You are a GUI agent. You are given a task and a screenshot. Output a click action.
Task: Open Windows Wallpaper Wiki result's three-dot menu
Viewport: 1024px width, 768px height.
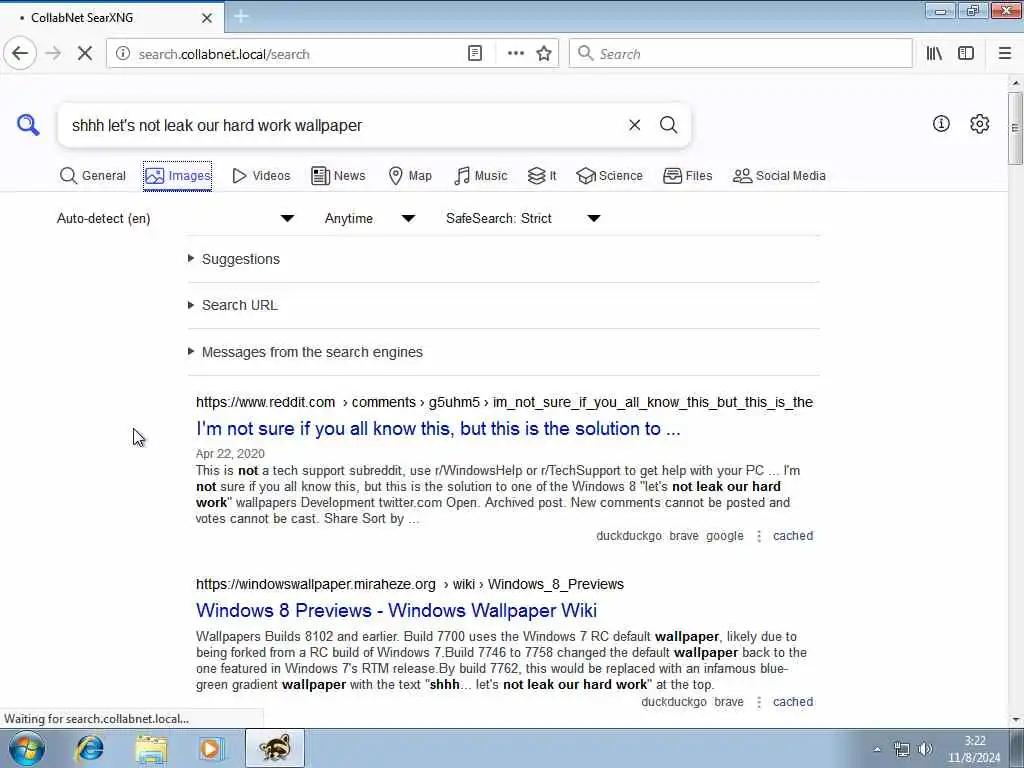click(x=759, y=702)
